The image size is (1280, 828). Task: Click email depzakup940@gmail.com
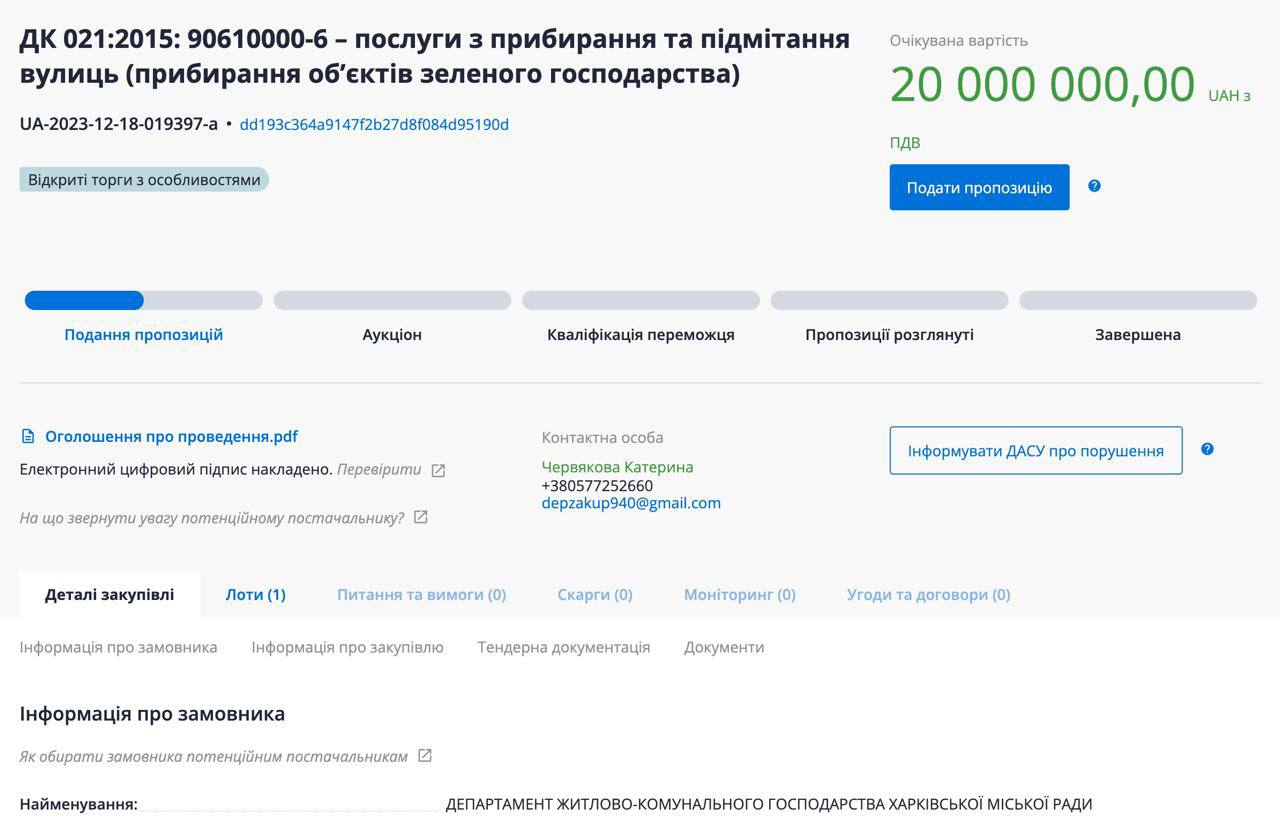(631, 503)
